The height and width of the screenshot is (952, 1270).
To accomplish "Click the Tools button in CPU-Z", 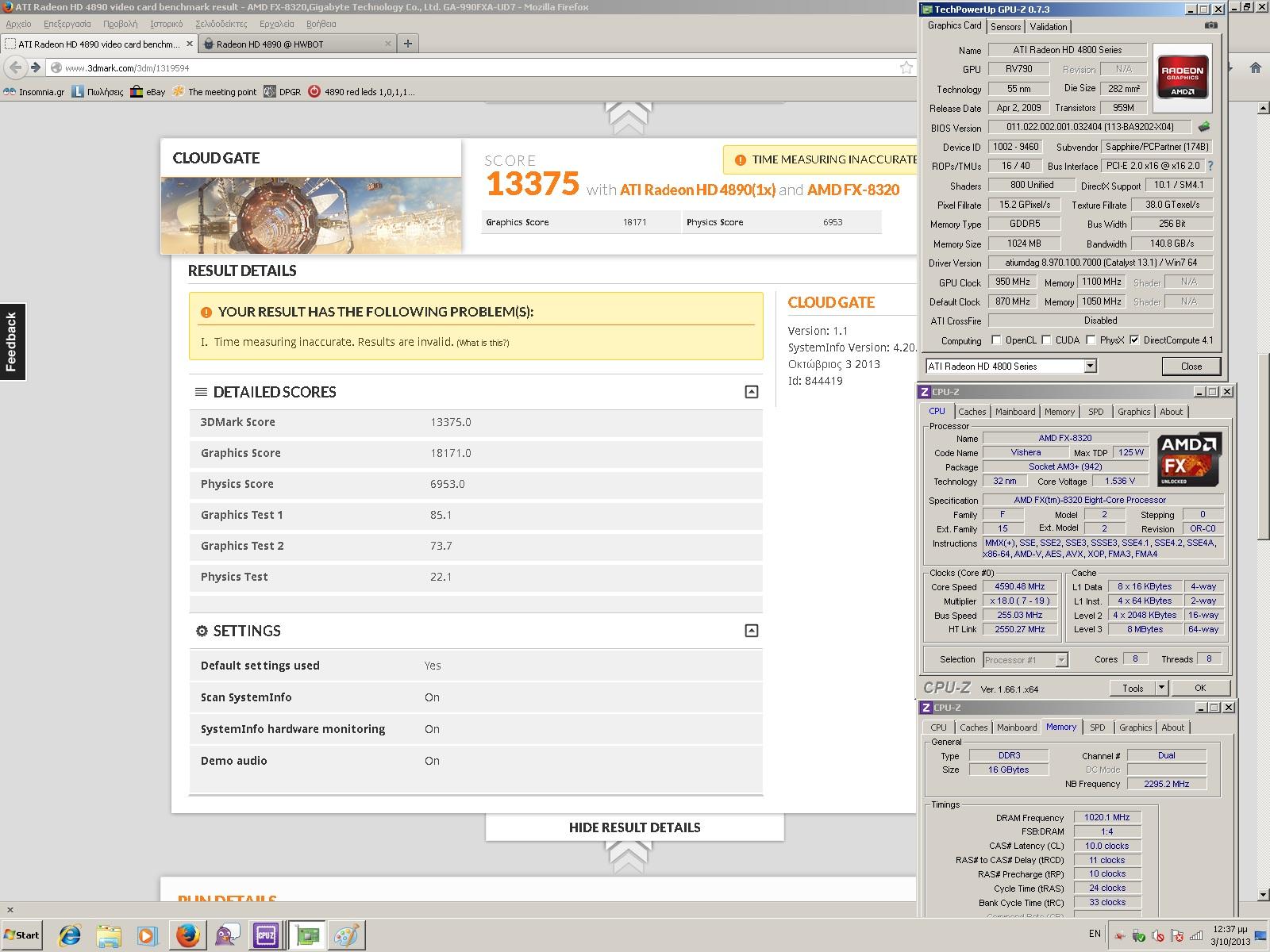I will tap(1133, 688).
